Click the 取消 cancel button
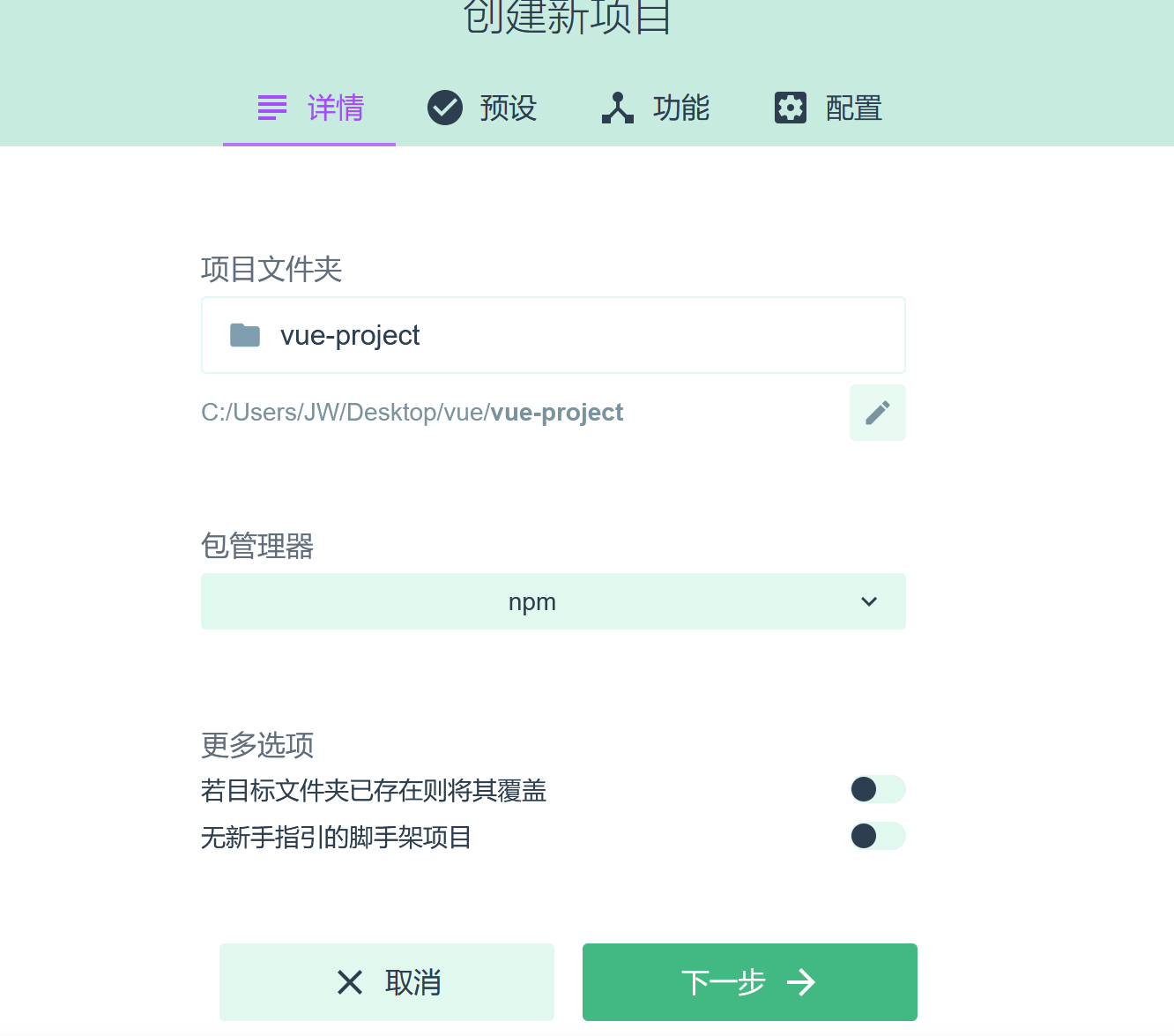Image resolution: width=1174 pixels, height=1036 pixels. (x=387, y=982)
